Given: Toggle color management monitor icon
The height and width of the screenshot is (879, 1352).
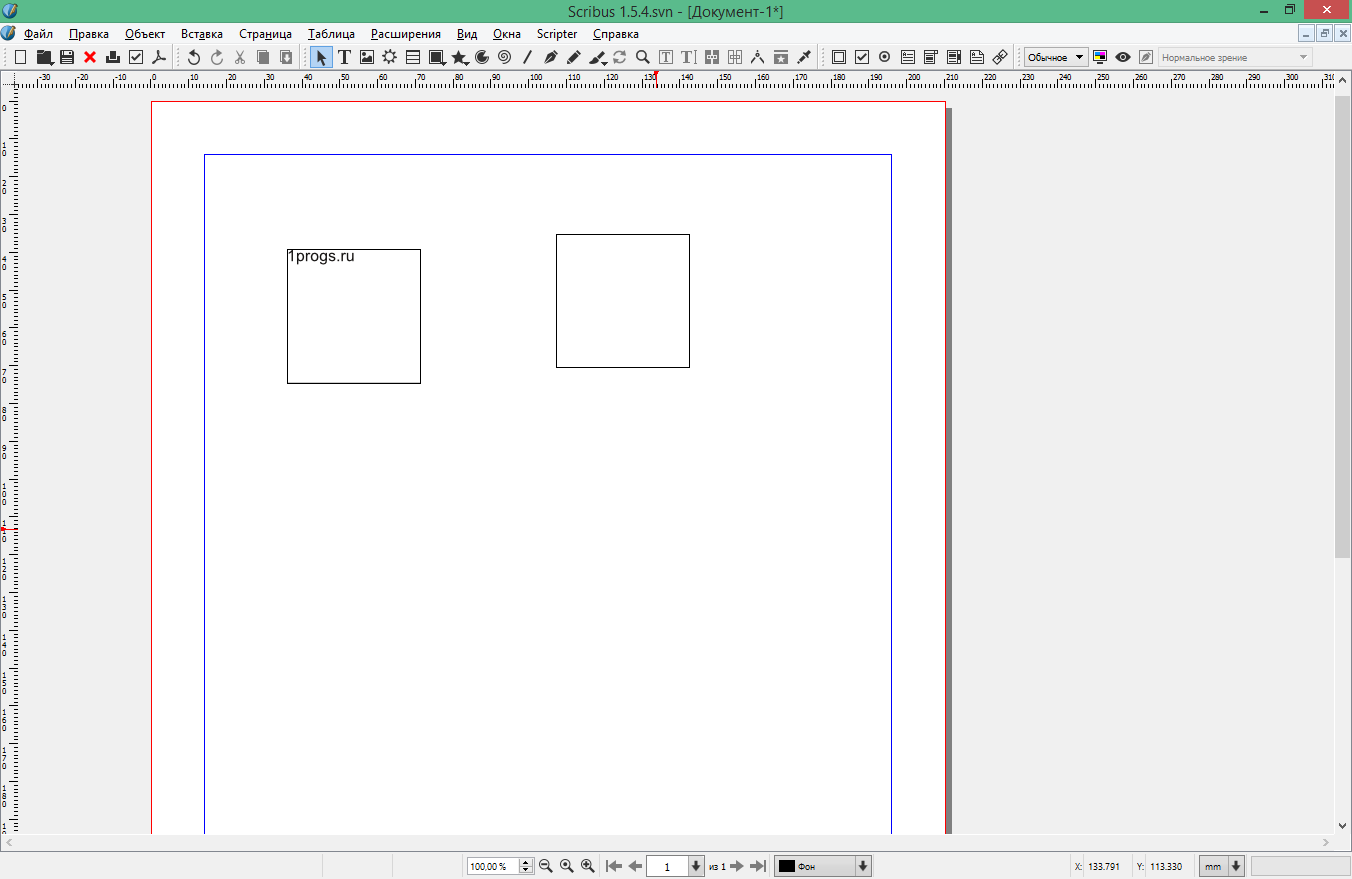Looking at the screenshot, I should pyautogui.click(x=1100, y=57).
